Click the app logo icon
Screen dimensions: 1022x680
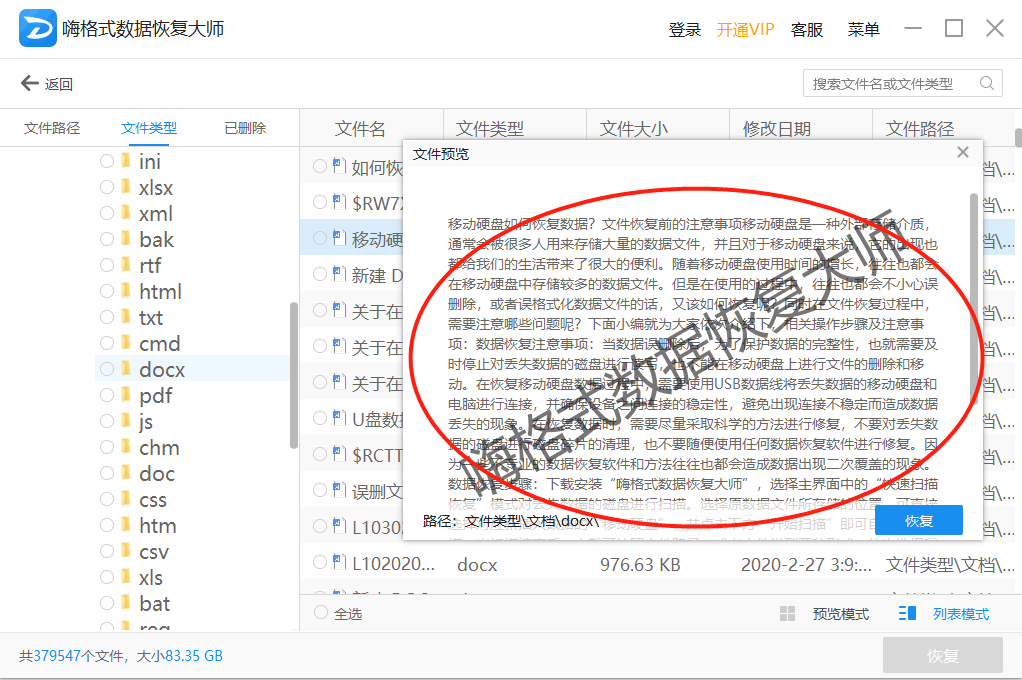37,28
